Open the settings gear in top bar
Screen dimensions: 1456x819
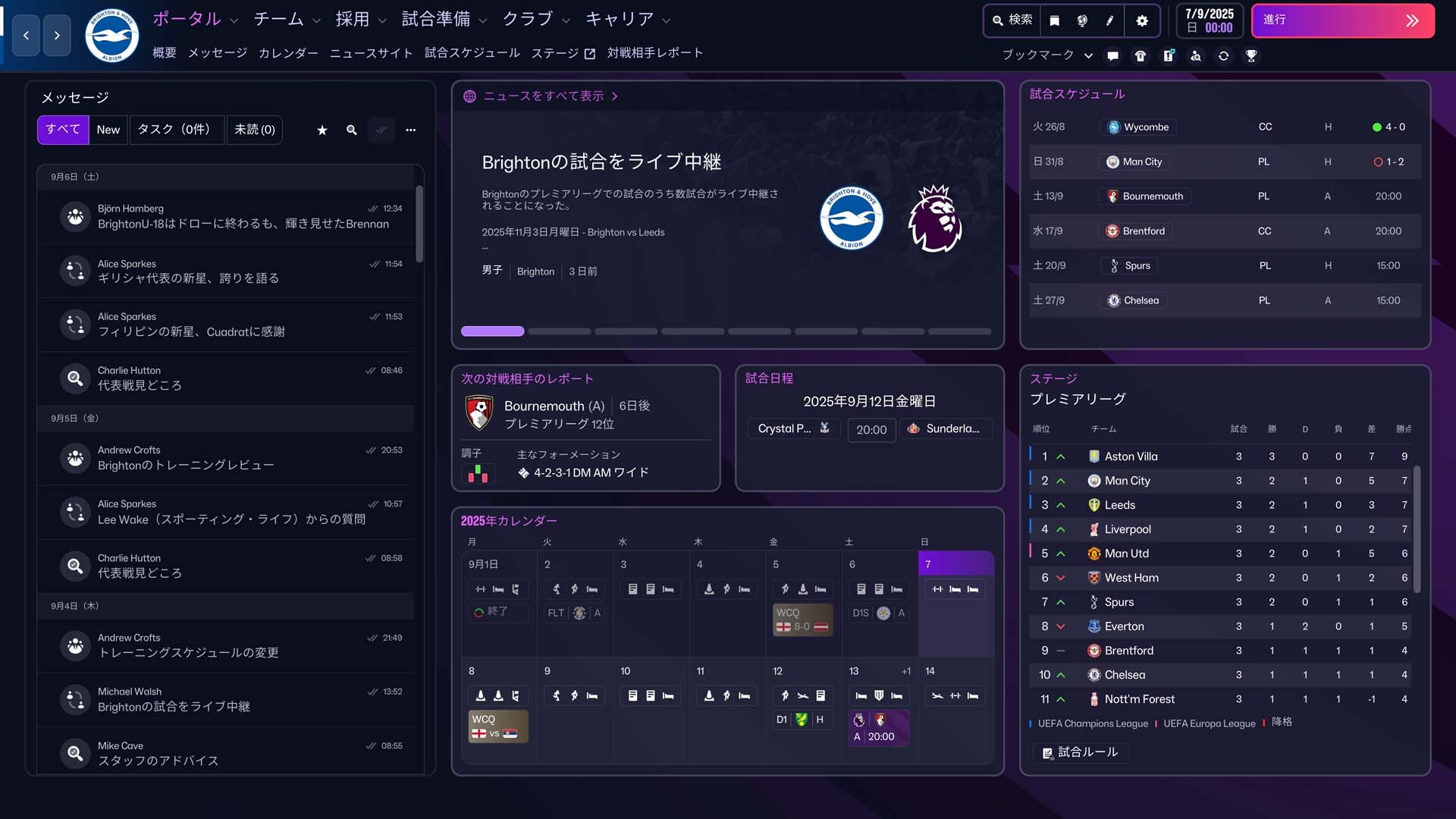1142,20
